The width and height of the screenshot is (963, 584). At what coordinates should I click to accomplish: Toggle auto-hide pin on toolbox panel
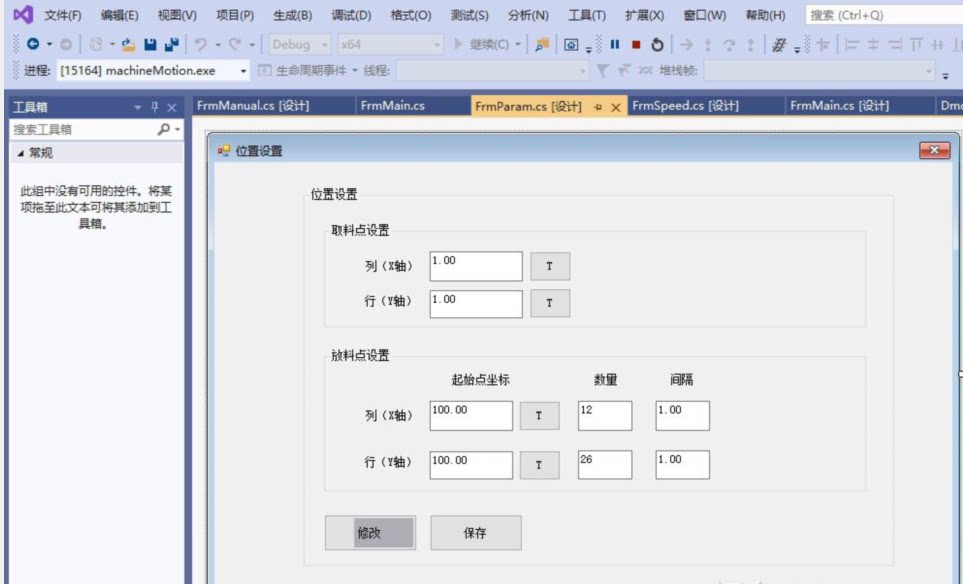pyautogui.click(x=155, y=107)
